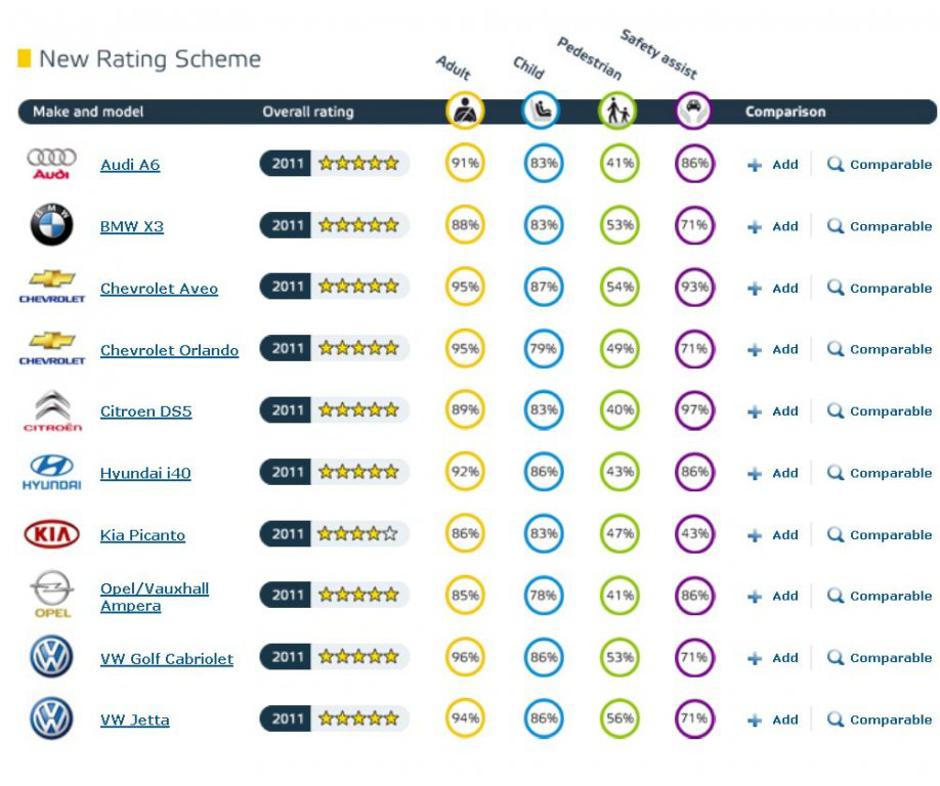Click the Adult occupant header icon

click(464, 110)
